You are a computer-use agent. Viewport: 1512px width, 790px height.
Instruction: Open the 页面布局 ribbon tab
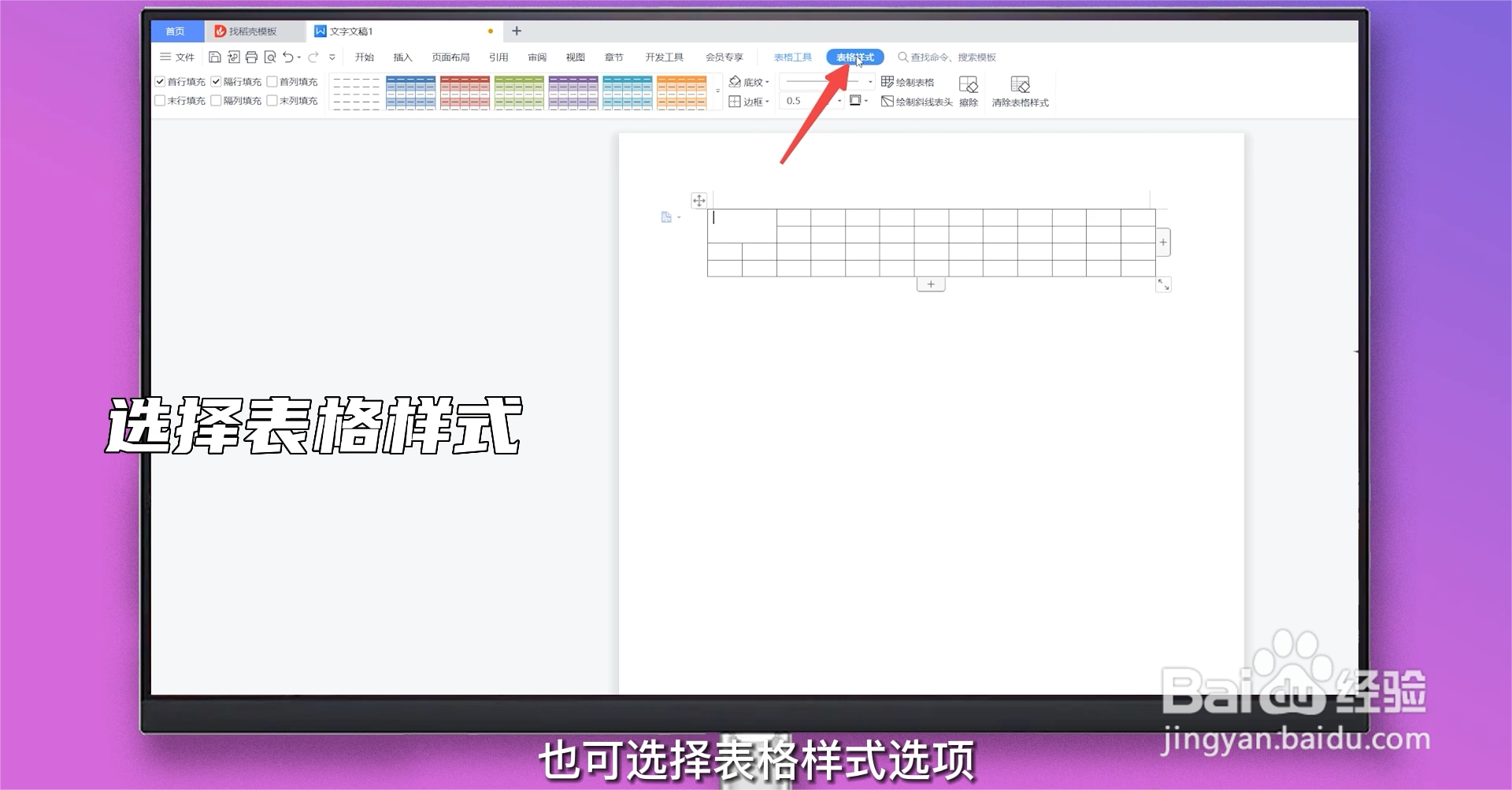[450, 57]
